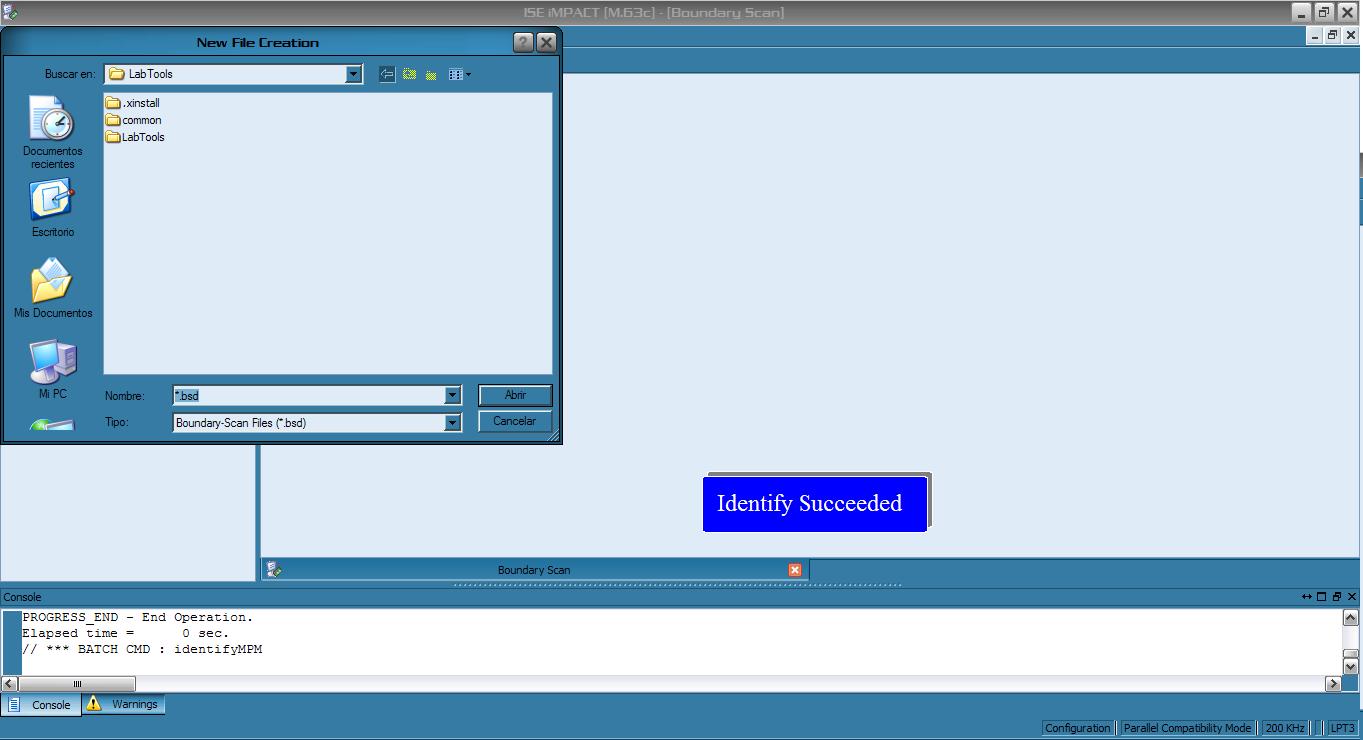Screen dimensions: 1363x740
Task: Click the 'PROGRESS_END - End Operation.' console line
Action: (138, 617)
